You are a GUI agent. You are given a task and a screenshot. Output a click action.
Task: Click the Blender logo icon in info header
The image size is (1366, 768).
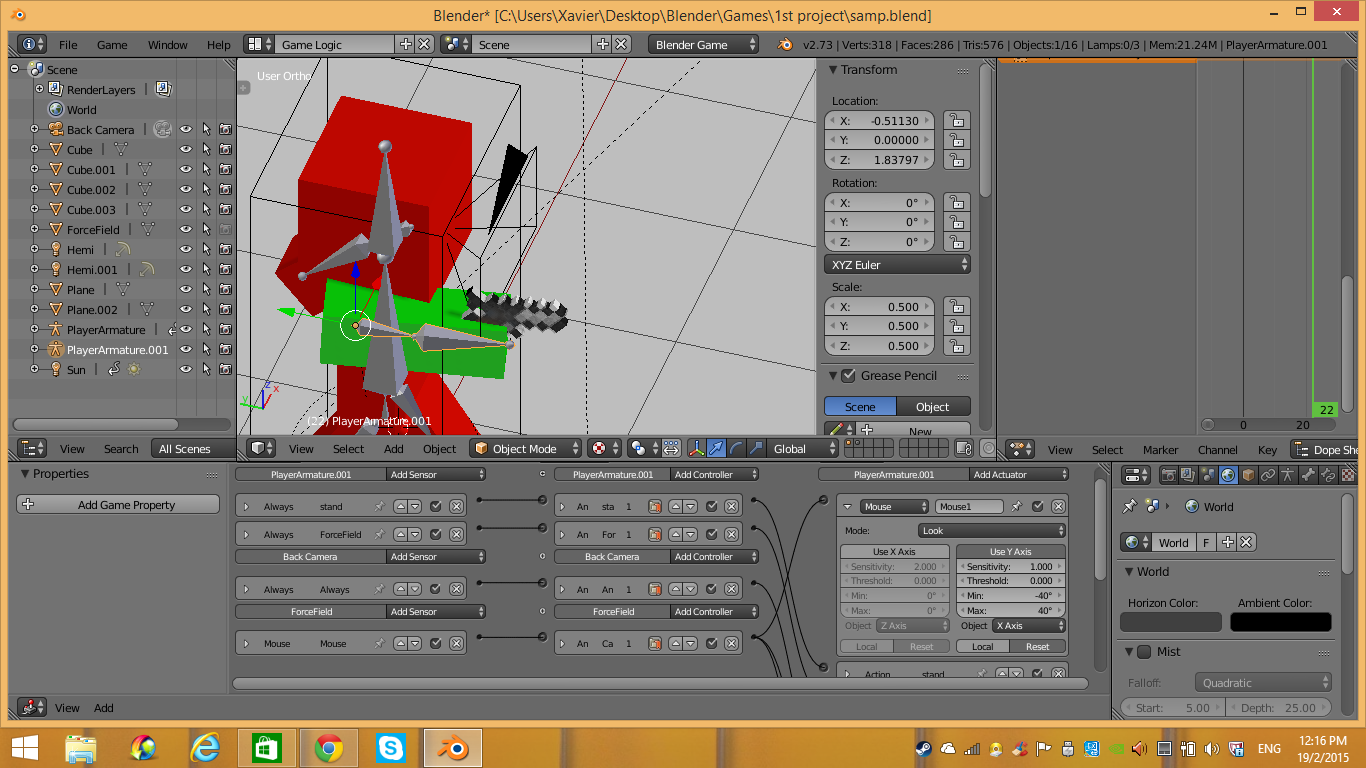point(785,45)
